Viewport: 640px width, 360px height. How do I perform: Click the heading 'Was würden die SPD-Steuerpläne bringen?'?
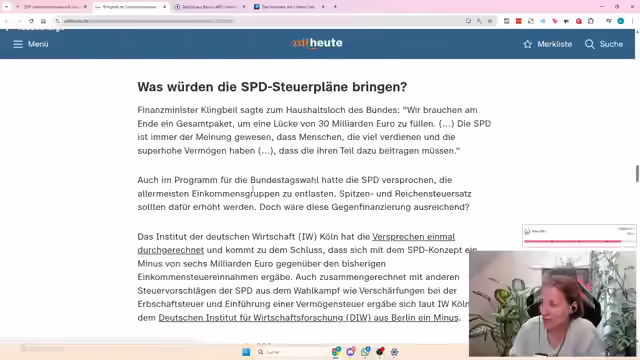pos(272,87)
